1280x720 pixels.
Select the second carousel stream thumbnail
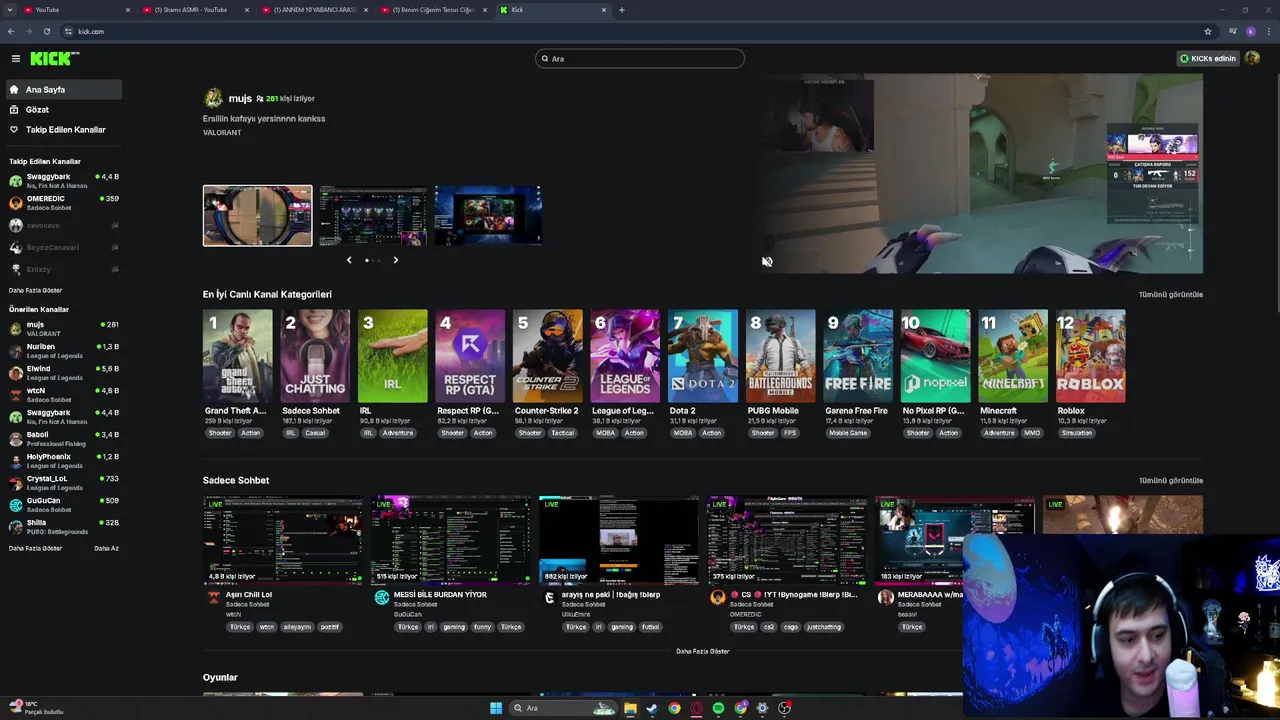373,215
